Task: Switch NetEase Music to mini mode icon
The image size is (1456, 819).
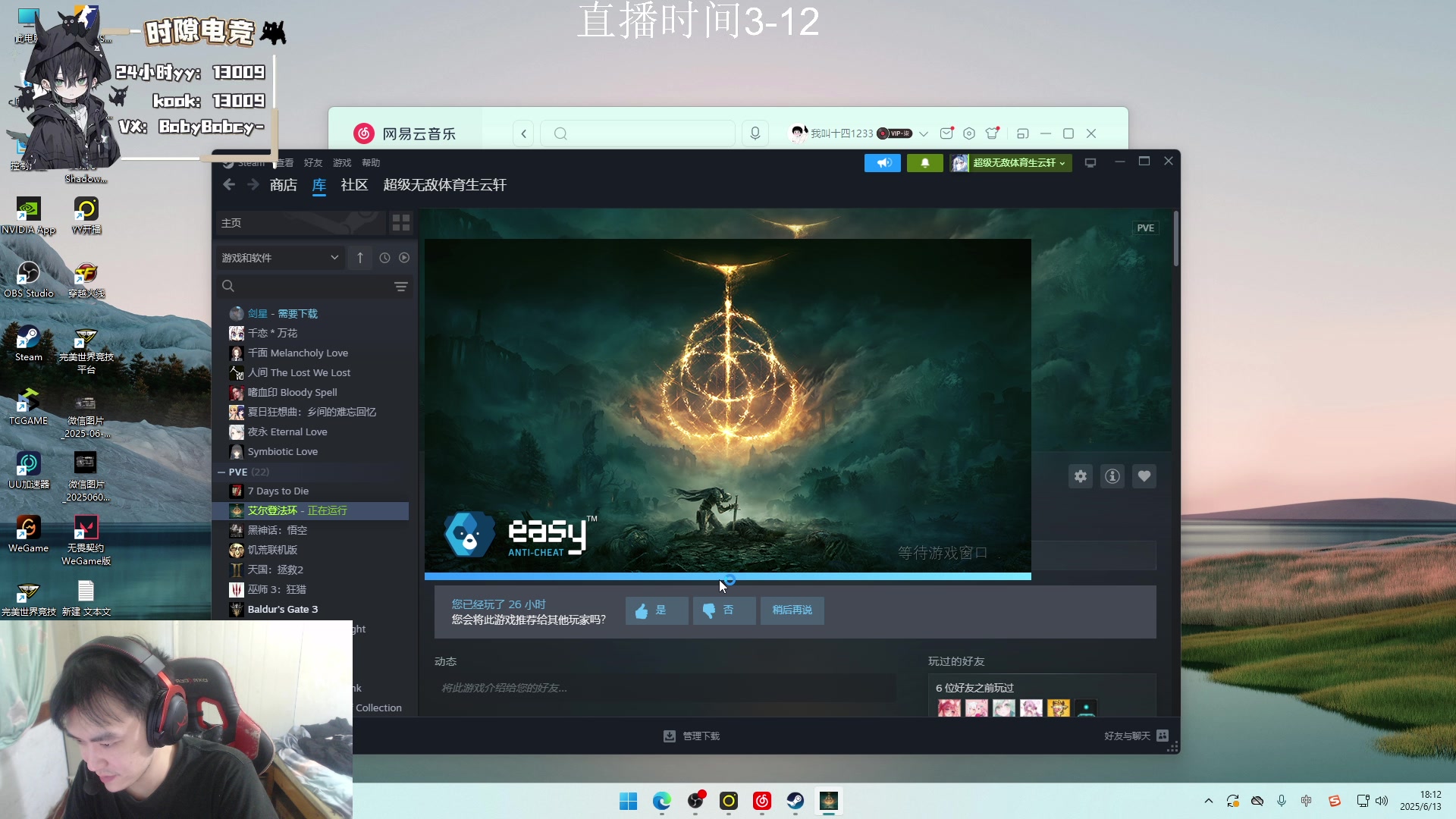Action: click(1022, 134)
